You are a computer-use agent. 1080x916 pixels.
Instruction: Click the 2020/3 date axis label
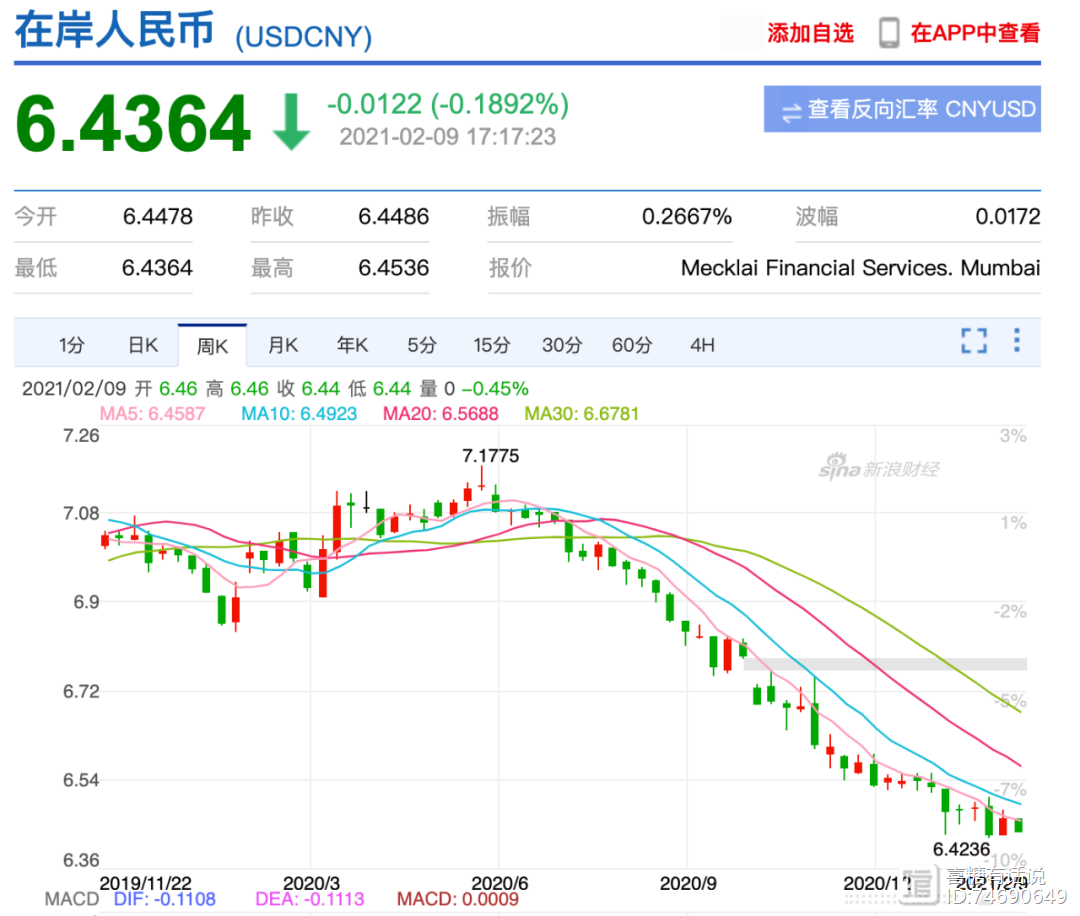coord(311,883)
